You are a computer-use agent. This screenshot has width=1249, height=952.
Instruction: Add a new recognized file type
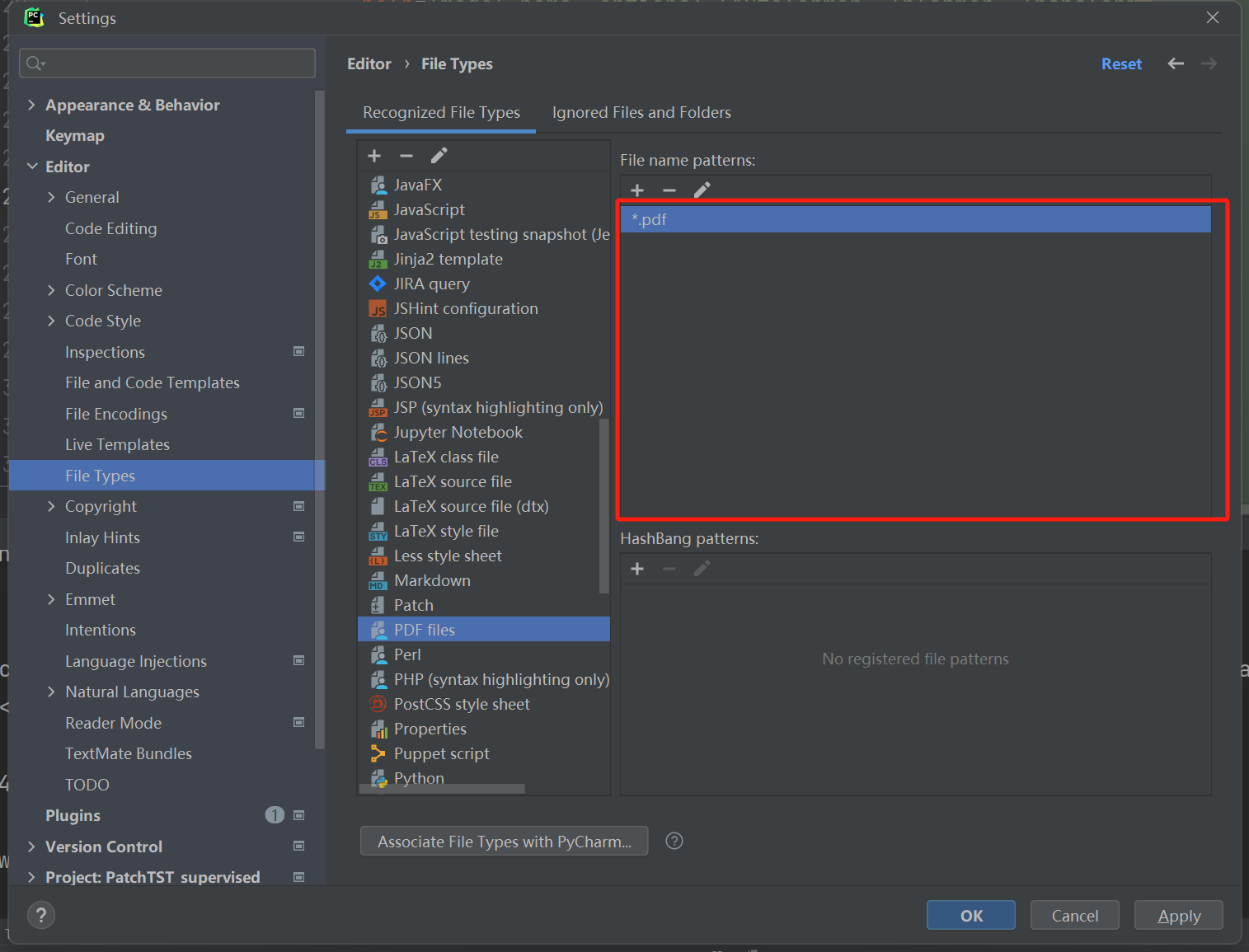(374, 156)
